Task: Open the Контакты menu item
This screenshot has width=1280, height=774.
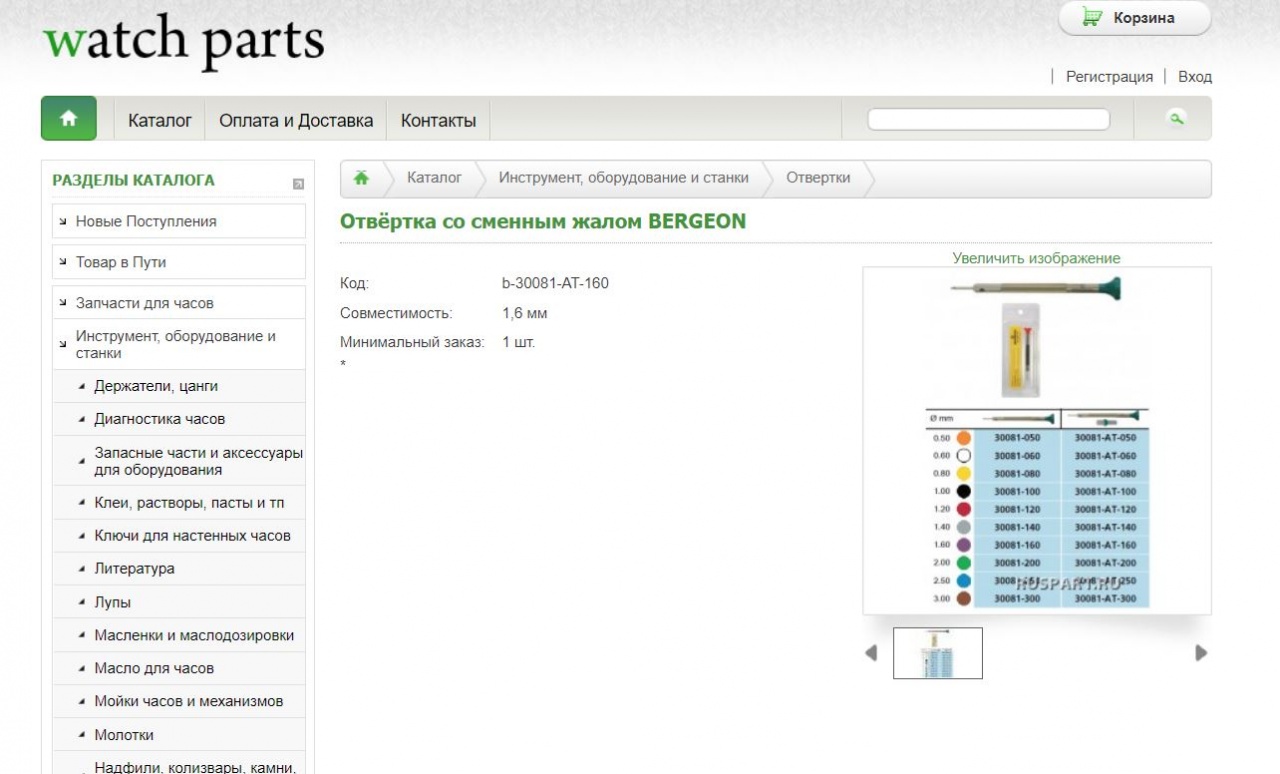Action: tap(438, 120)
